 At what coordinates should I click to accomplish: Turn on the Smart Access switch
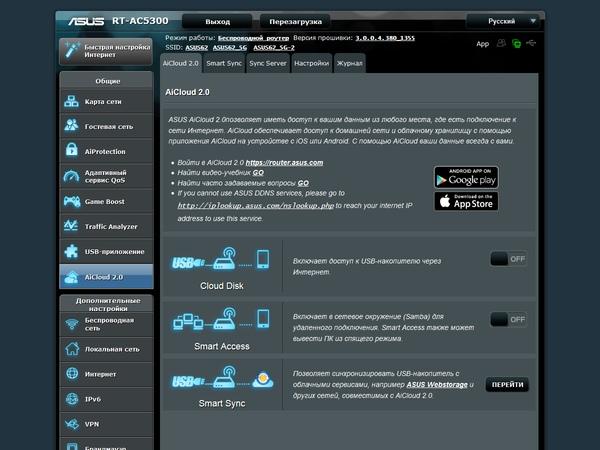509,319
